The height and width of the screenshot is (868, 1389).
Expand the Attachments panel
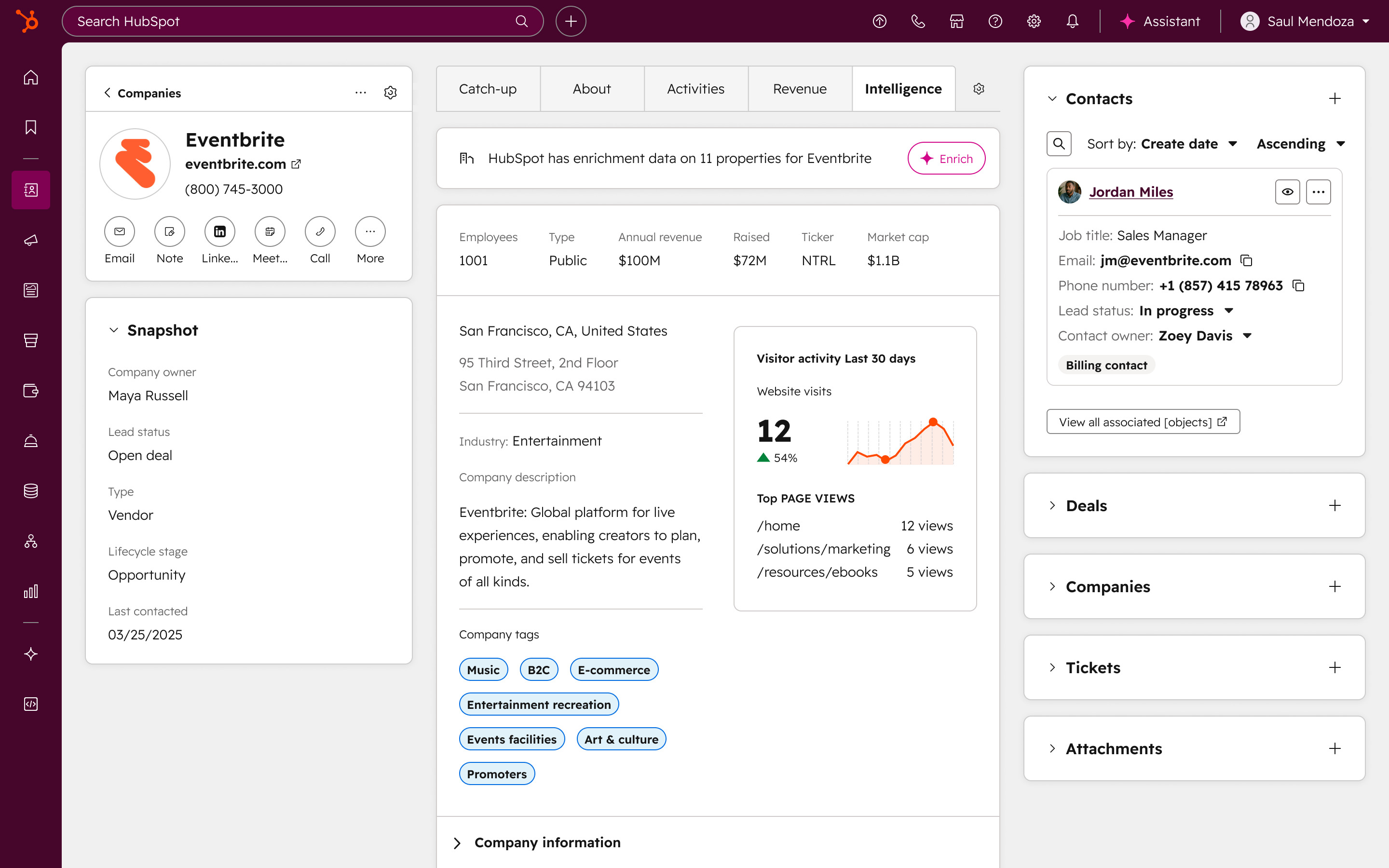click(x=1052, y=748)
